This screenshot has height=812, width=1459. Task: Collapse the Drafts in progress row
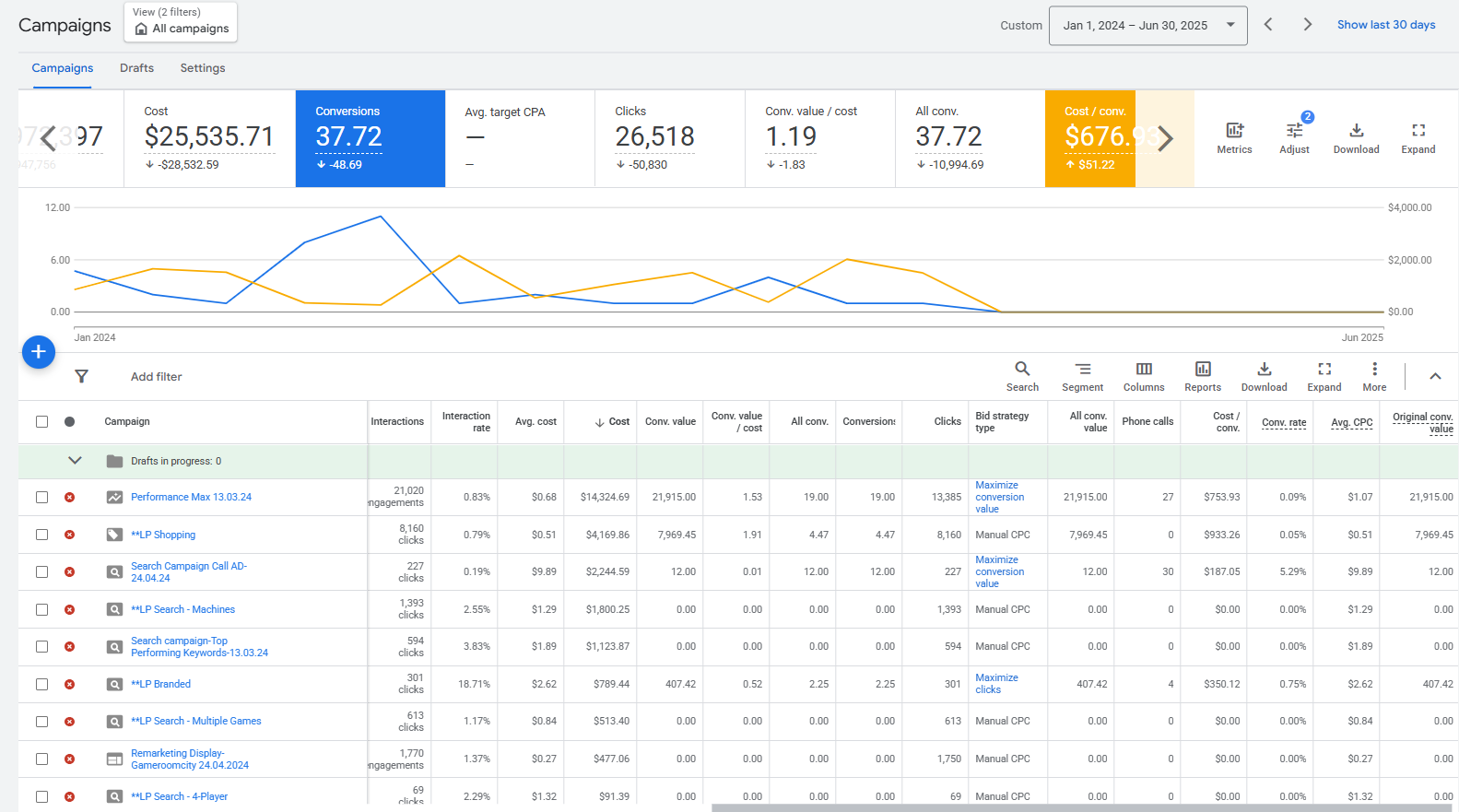click(x=76, y=461)
